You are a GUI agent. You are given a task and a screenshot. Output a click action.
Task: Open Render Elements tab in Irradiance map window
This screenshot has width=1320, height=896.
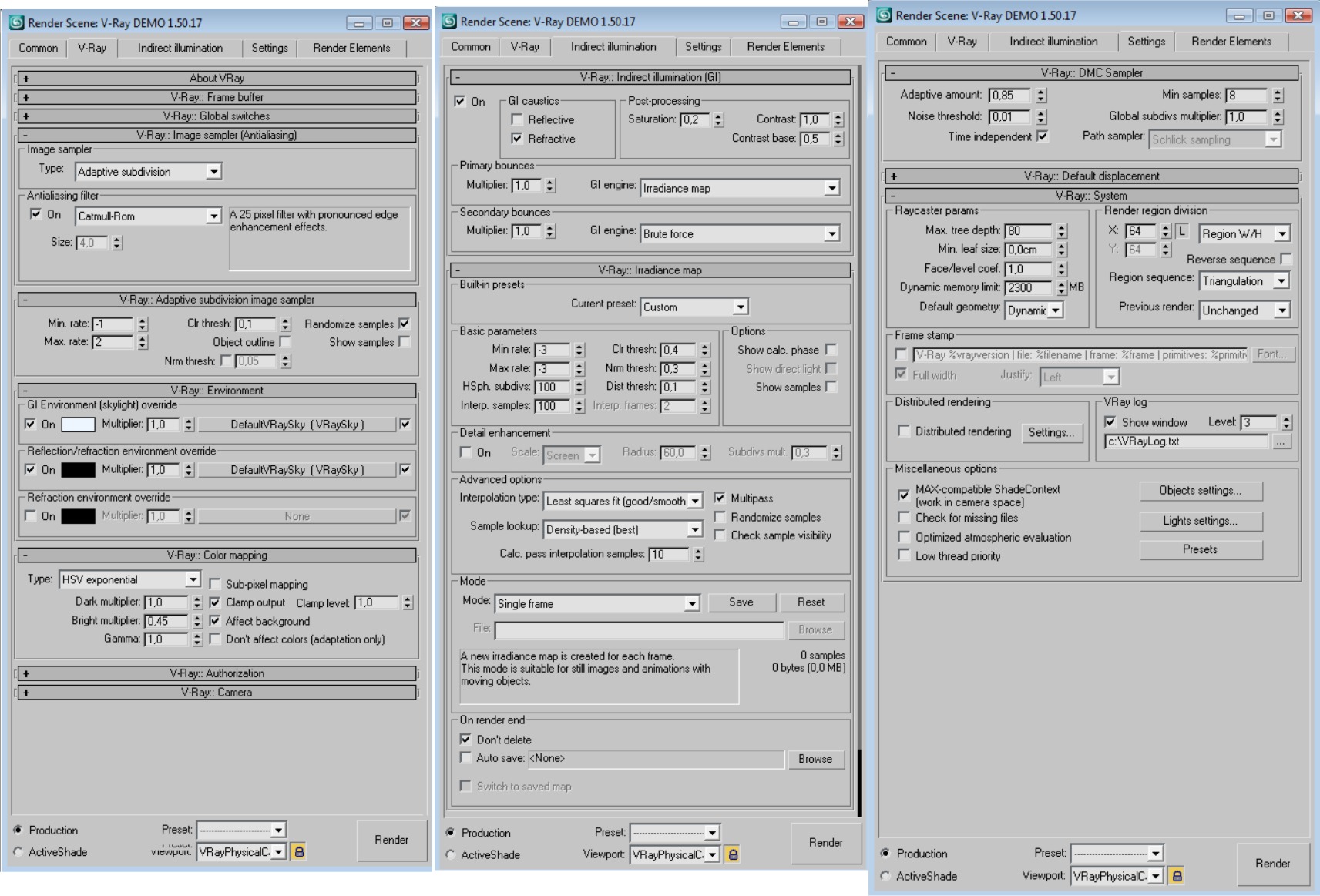tap(785, 46)
